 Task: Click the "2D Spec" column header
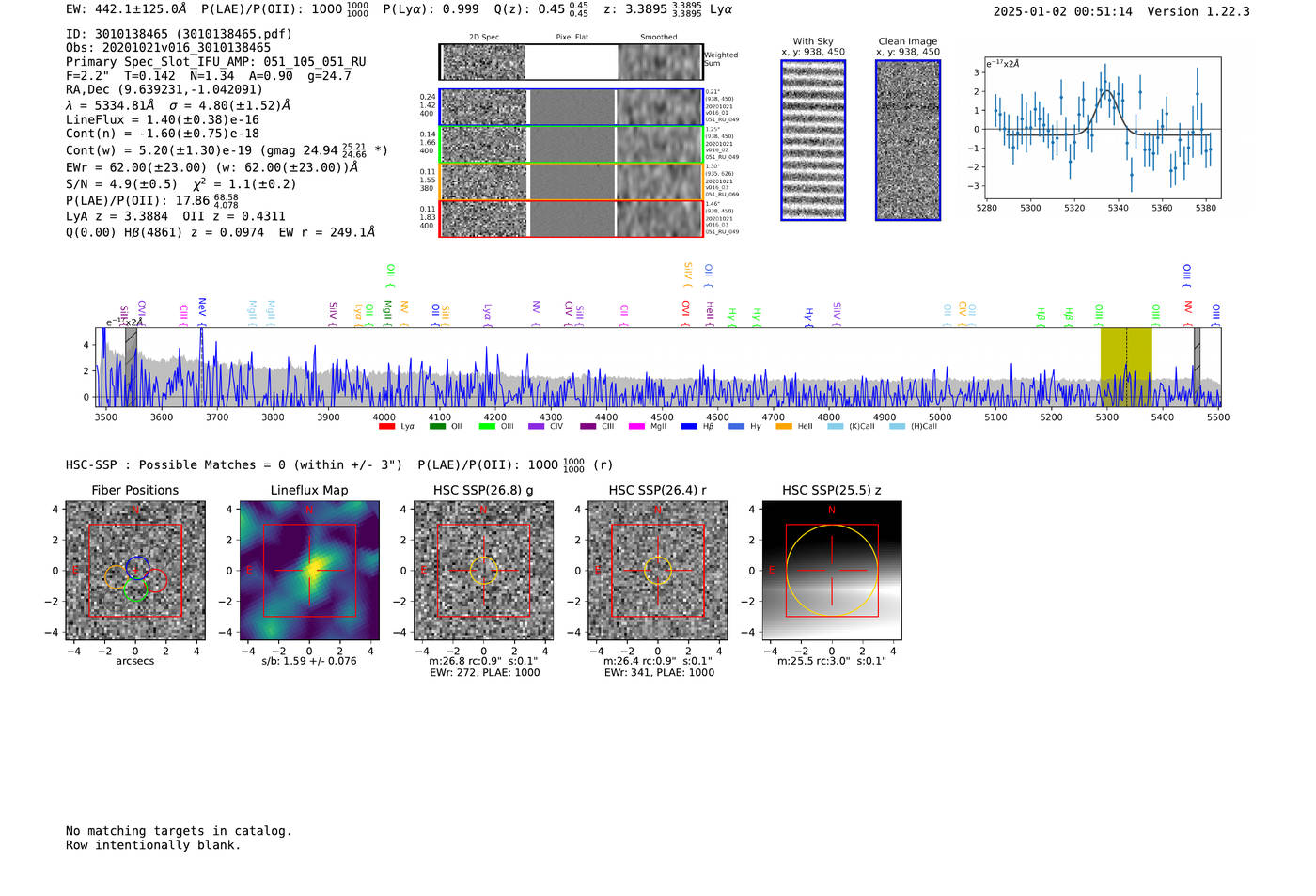[x=484, y=38]
